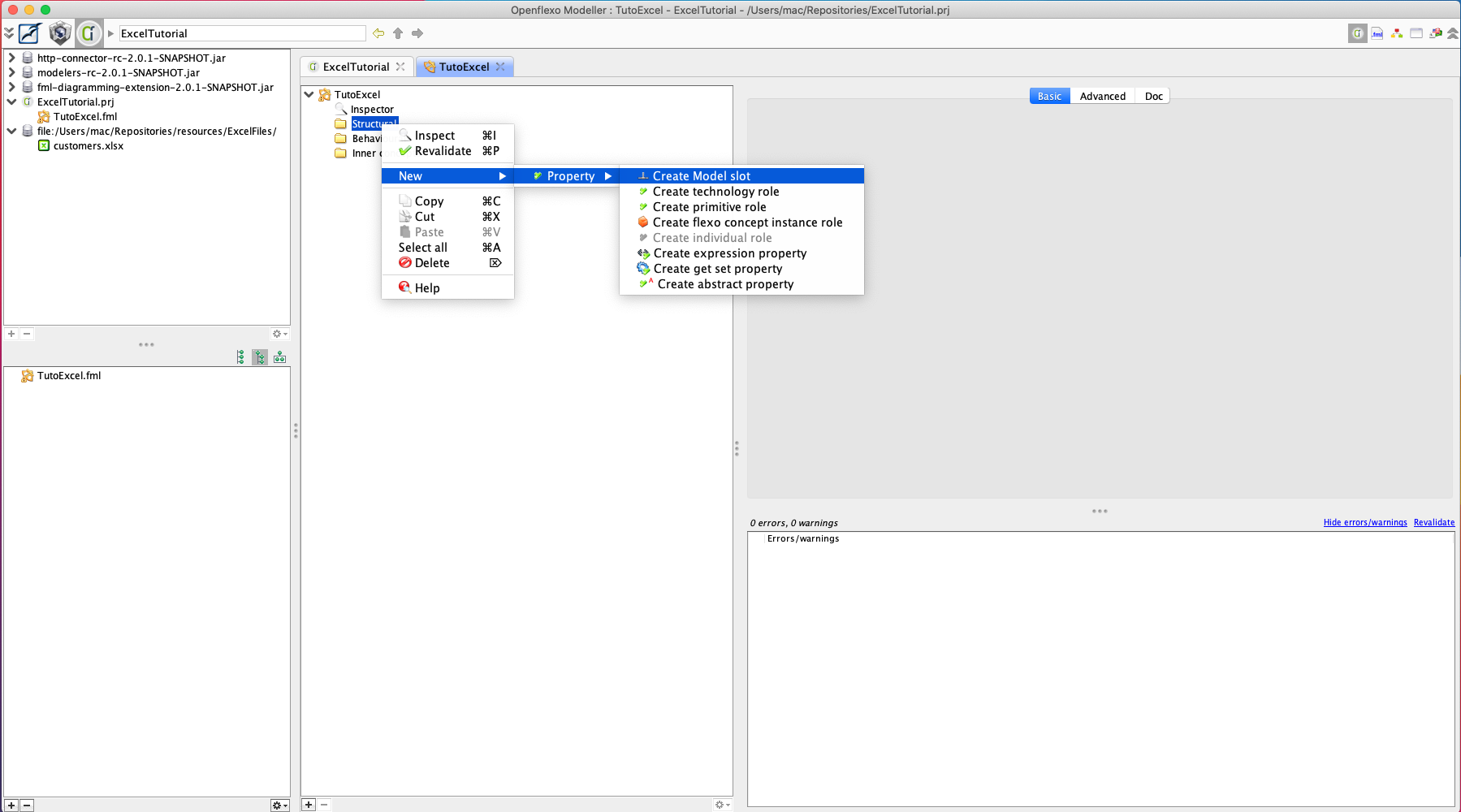This screenshot has height=812, width=1461.
Task: Expand fml-diagramming-extension jar node
Action: (x=11, y=87)
